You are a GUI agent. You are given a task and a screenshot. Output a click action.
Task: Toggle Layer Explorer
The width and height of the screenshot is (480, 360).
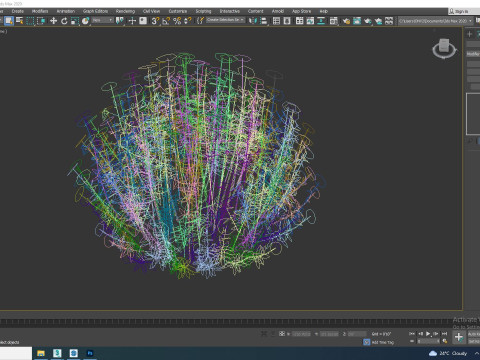coord(287,21)
